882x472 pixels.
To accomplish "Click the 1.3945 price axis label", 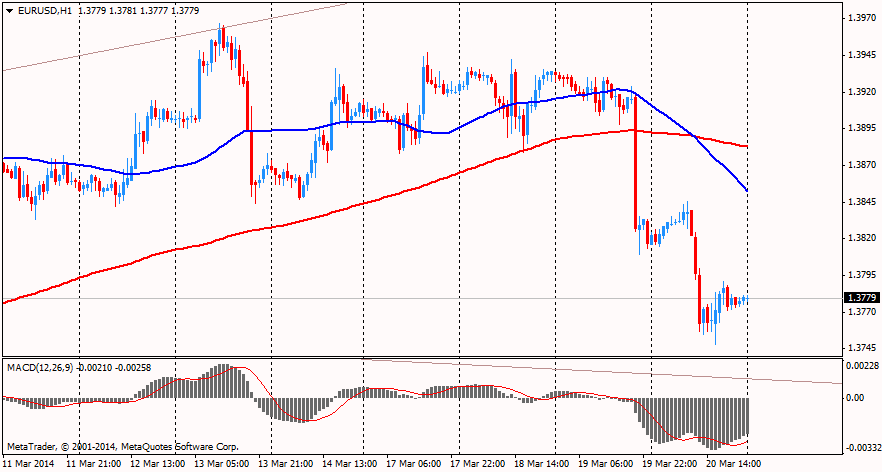I will pyautogui.click(x=861, y=55).
